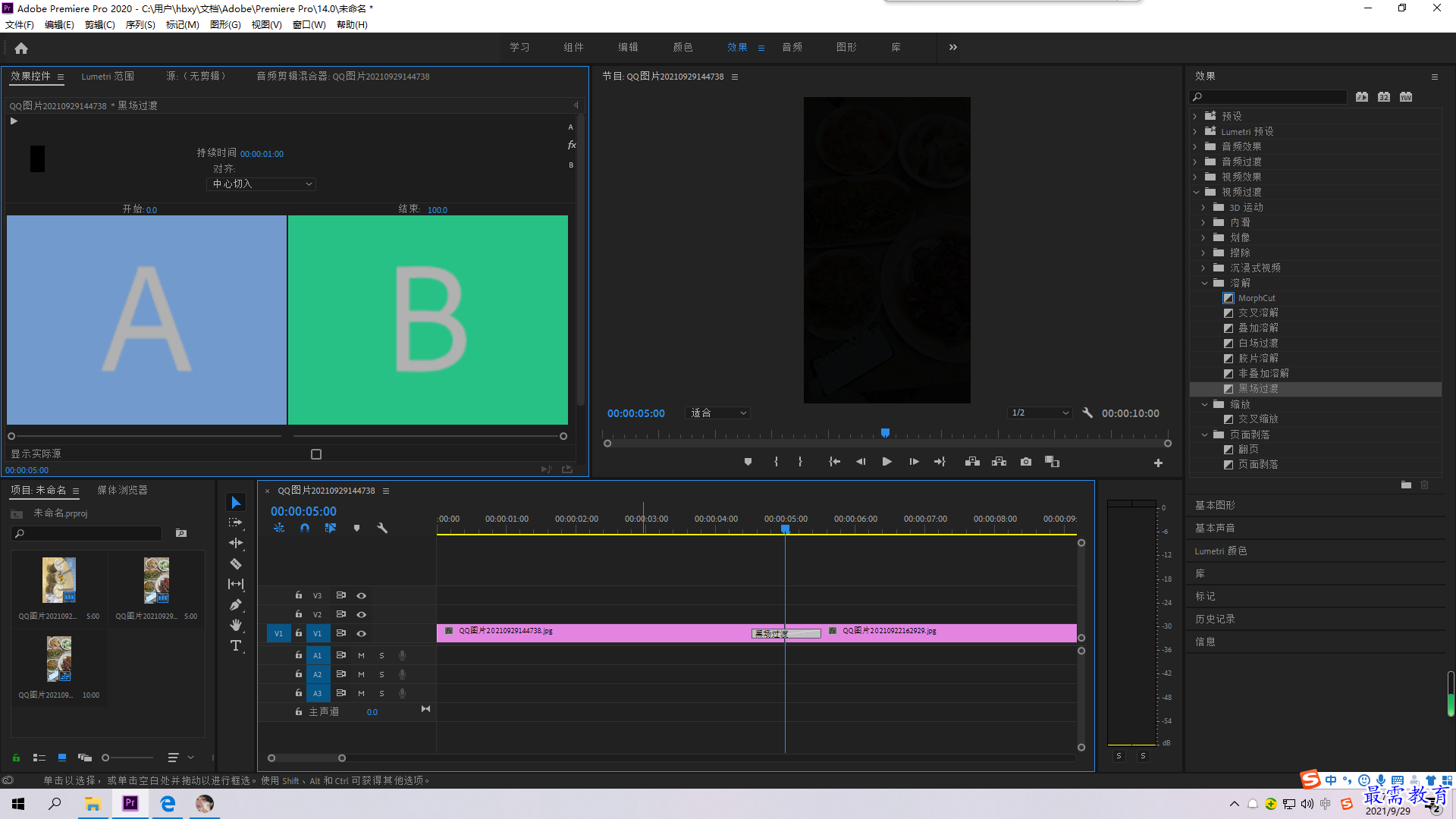Open the 历史记录 panel
The image size is (1456, 819).
point(1215,619)
